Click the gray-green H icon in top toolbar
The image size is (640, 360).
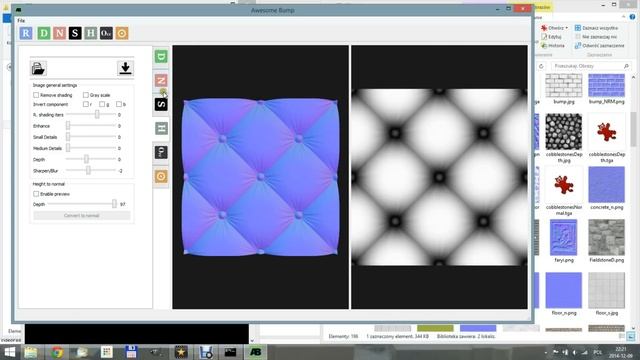tap(91, 33)
